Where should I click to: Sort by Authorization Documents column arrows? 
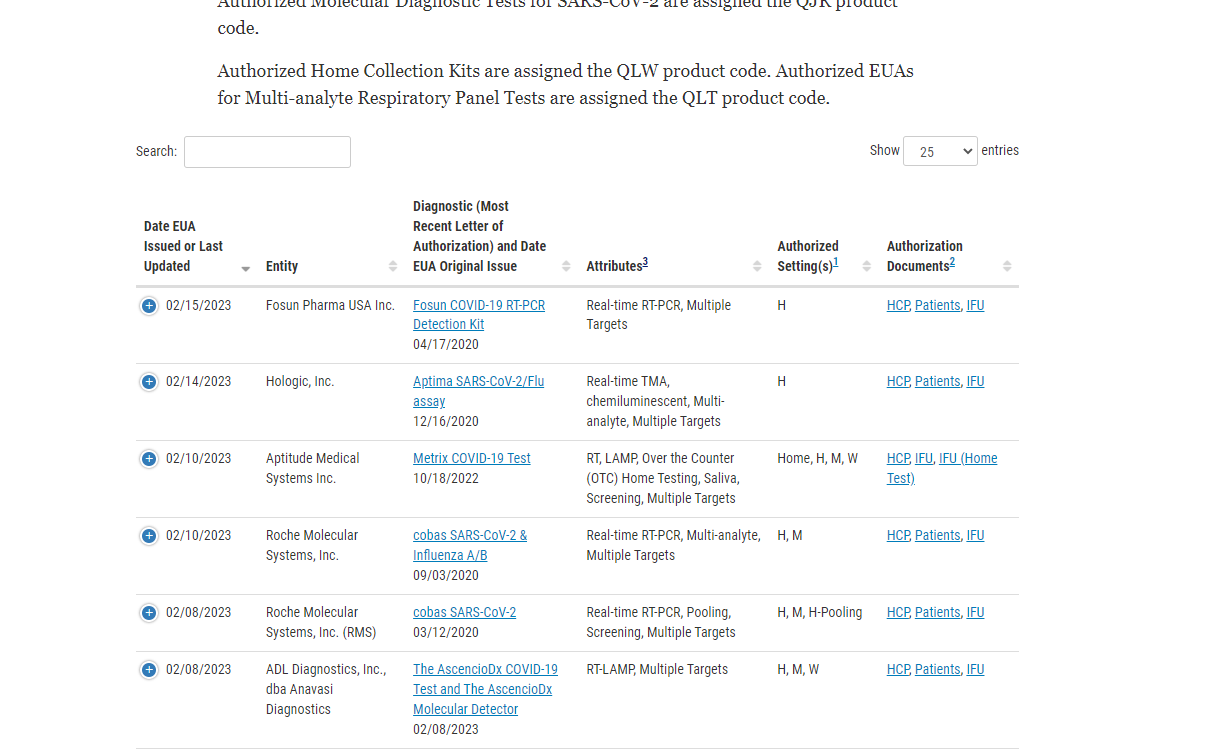[x=1007, y=267]
